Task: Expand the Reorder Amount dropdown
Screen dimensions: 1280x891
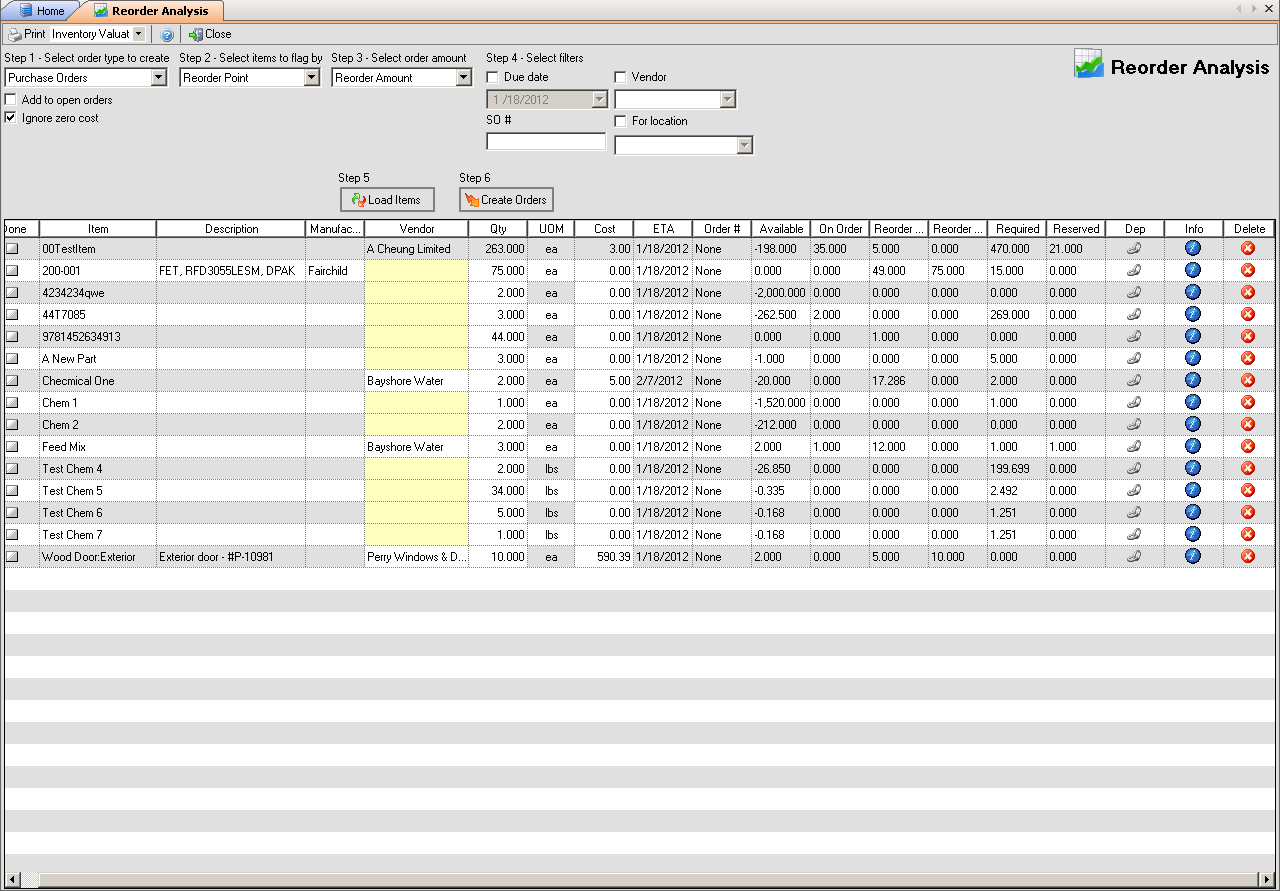Action: click(x=463, y=78)
